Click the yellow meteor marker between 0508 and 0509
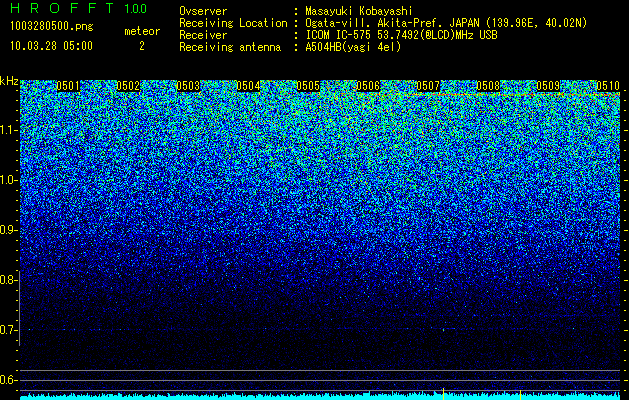 pos(520,395)
